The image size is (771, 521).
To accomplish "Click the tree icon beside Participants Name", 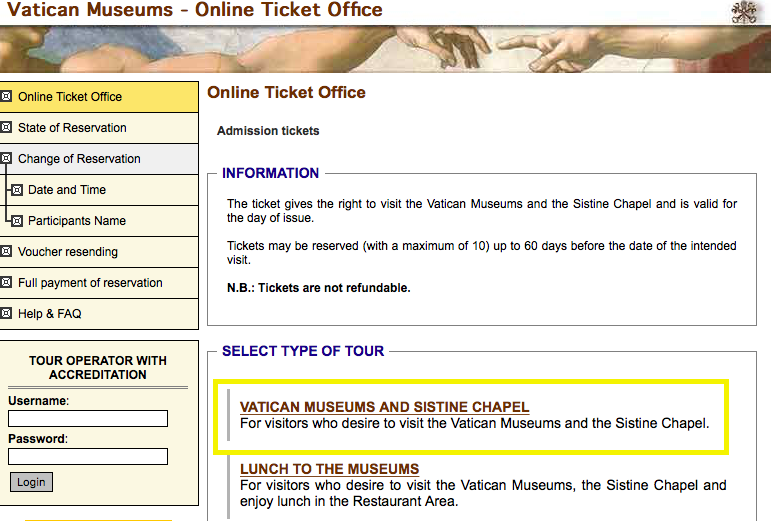I will tap(17, 221).
